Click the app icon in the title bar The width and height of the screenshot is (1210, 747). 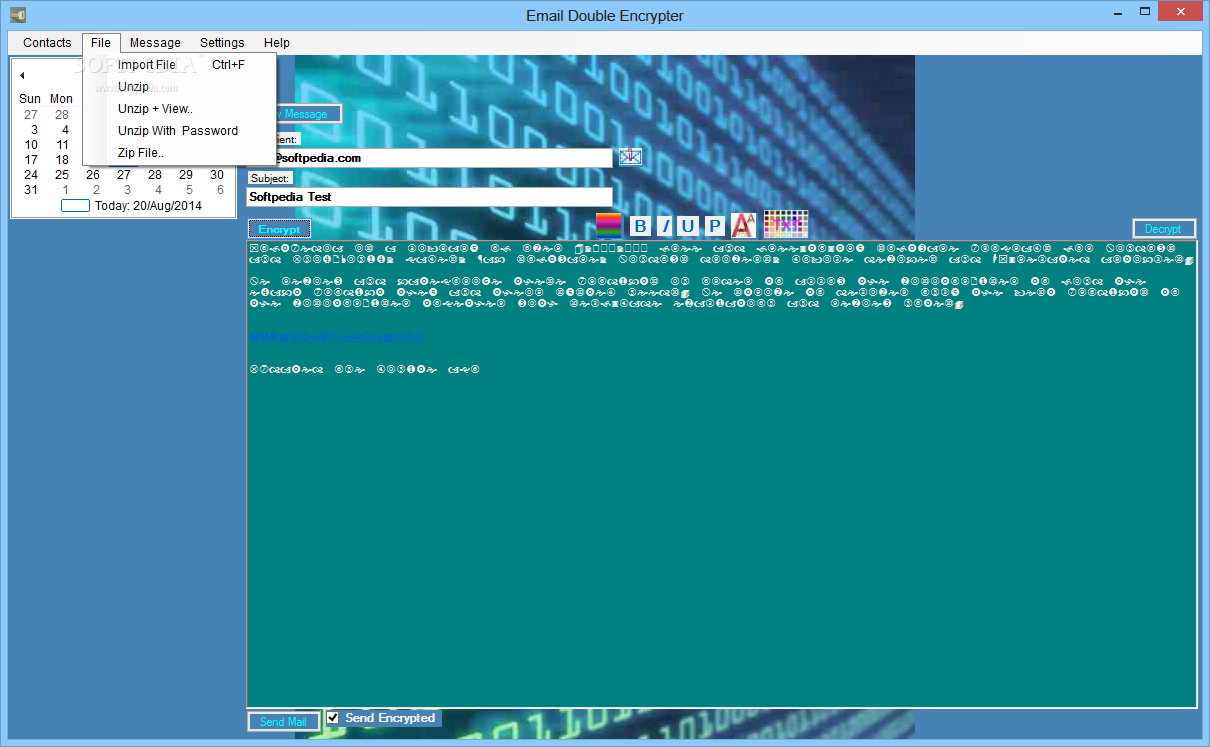[18, 15]
